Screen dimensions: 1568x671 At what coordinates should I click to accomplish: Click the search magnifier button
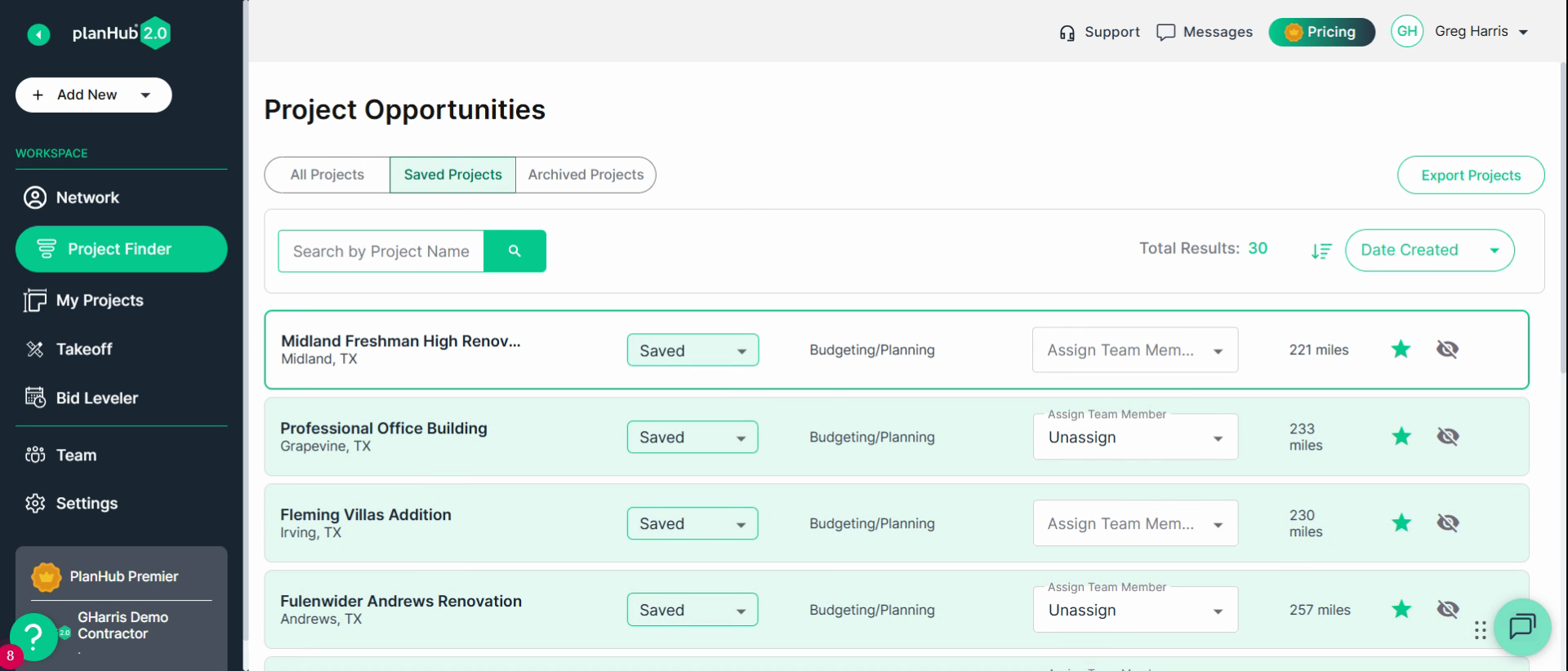514,251
